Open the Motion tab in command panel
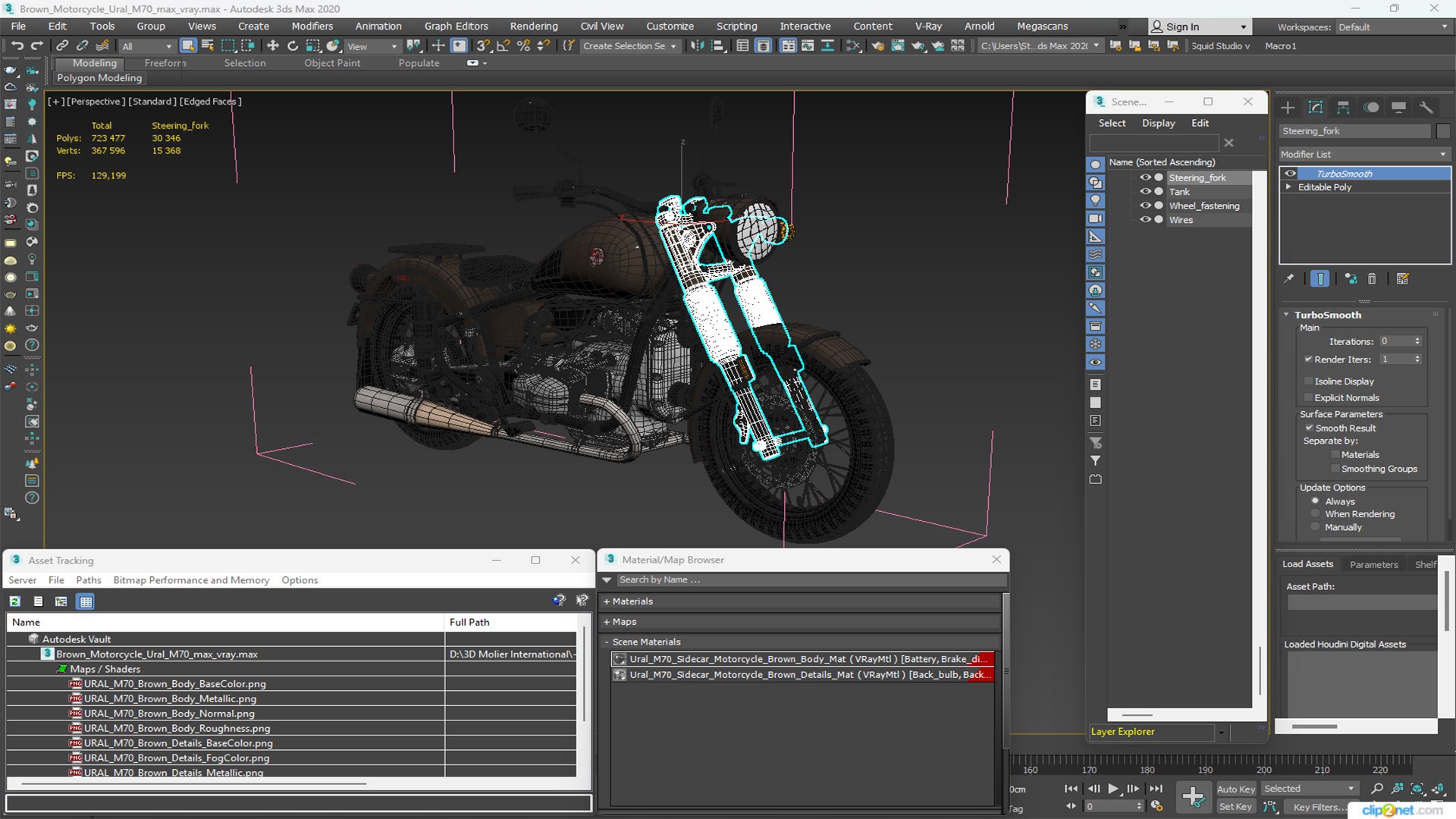The width and height of the screenshot is (1456, 819). point(1371,108)
